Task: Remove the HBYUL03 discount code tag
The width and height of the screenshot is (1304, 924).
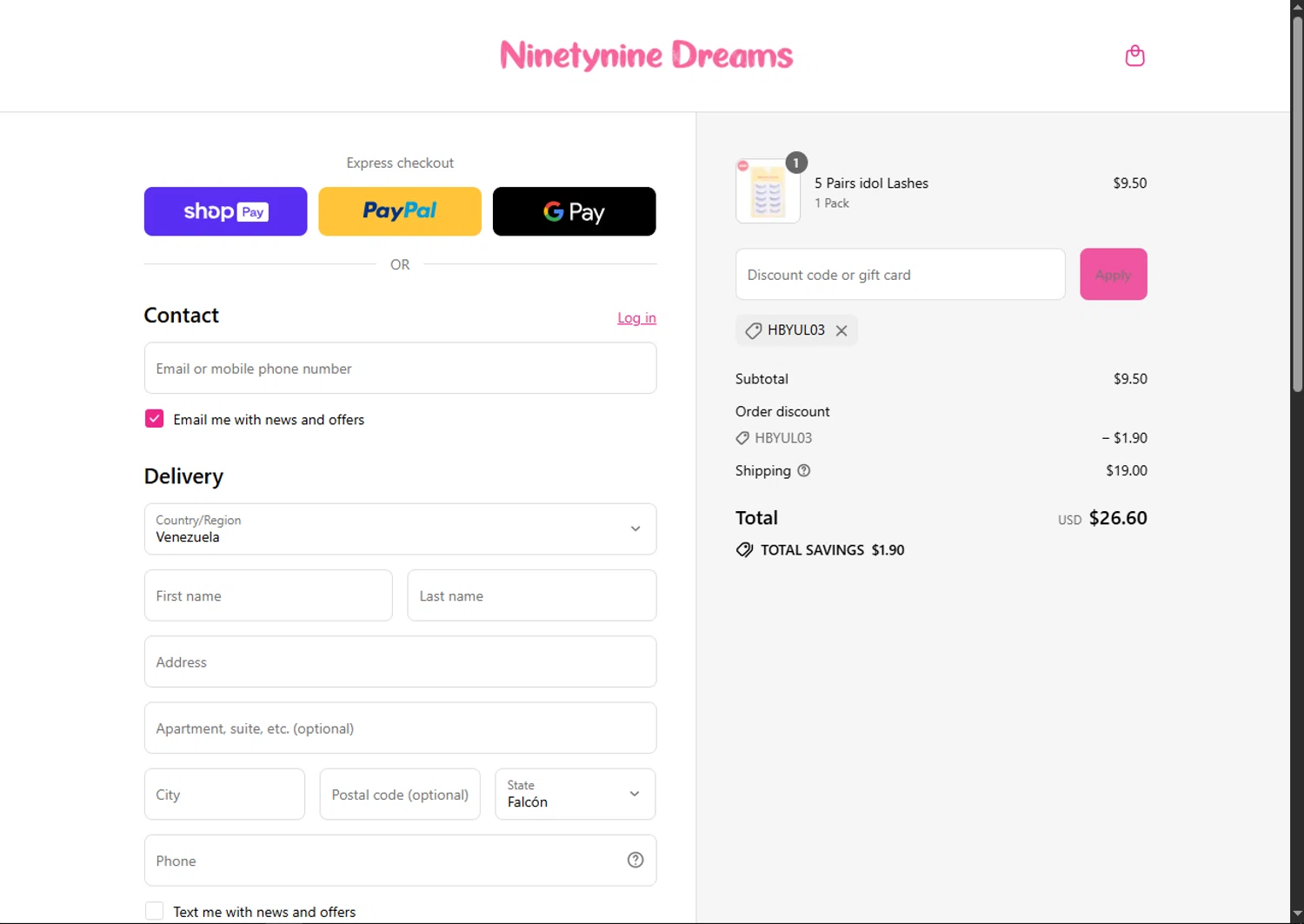Action: [x=842, y=330]
